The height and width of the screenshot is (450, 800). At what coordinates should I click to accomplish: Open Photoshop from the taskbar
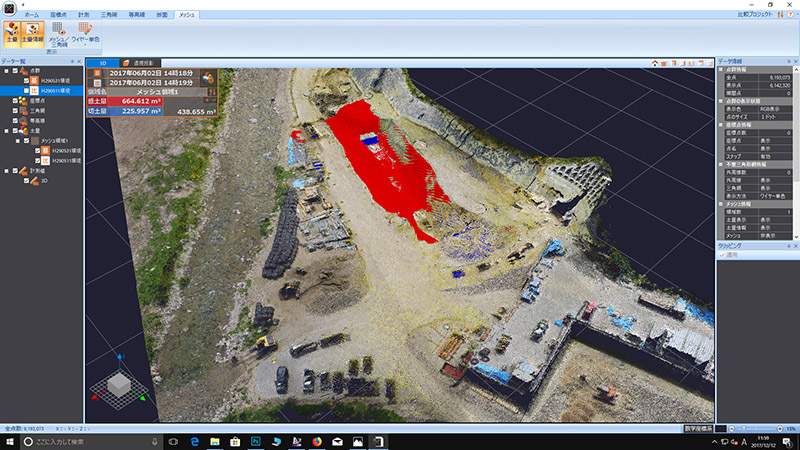pos(256,442)
